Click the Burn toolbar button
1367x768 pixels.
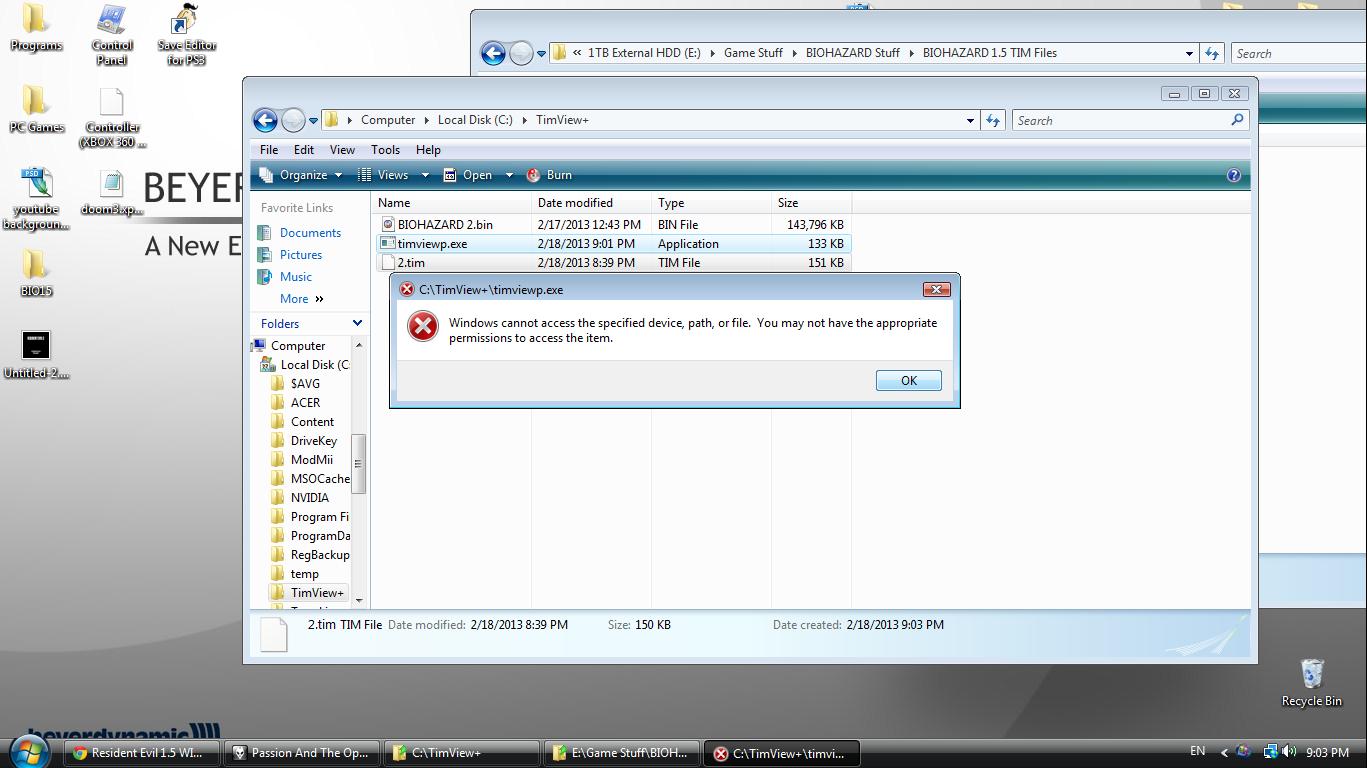[549, 175]
